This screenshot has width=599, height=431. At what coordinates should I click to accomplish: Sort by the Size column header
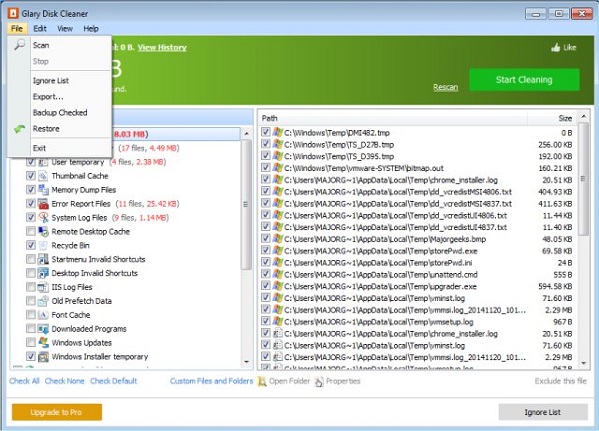tap(553, 118)
